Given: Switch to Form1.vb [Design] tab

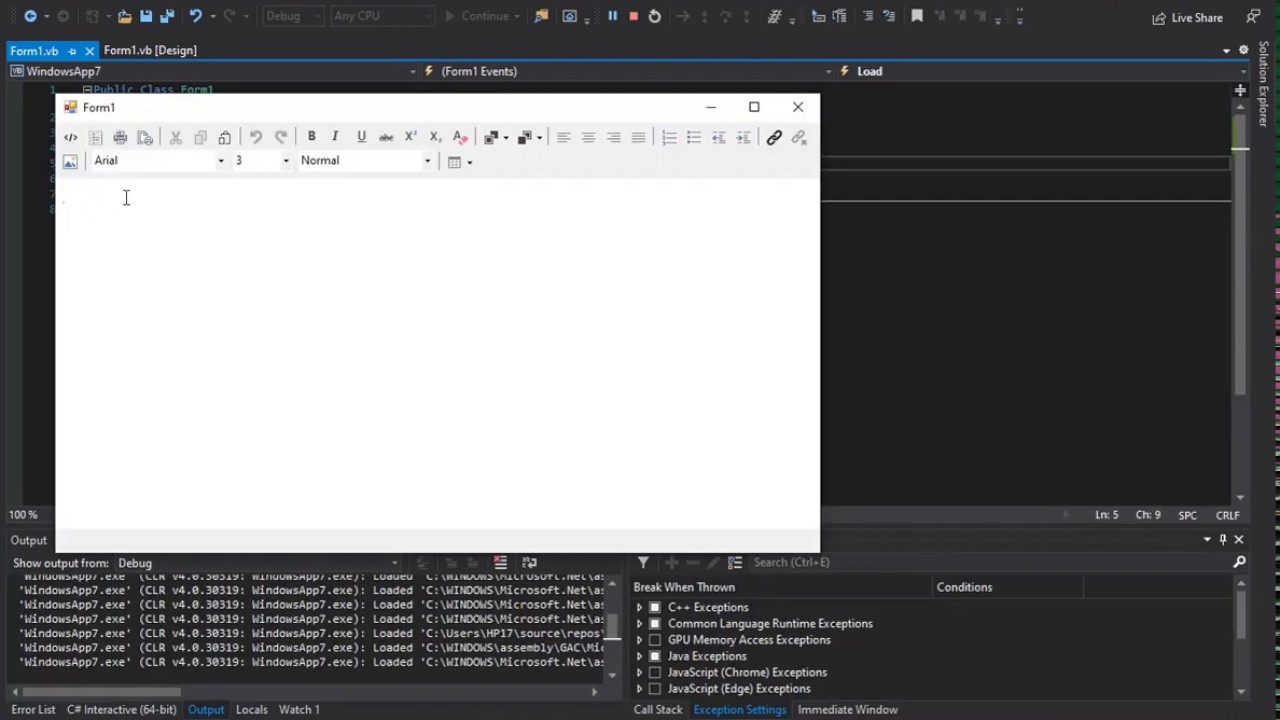Looking at the screenshot, I should pyautogui.click(x=150, y=50).
